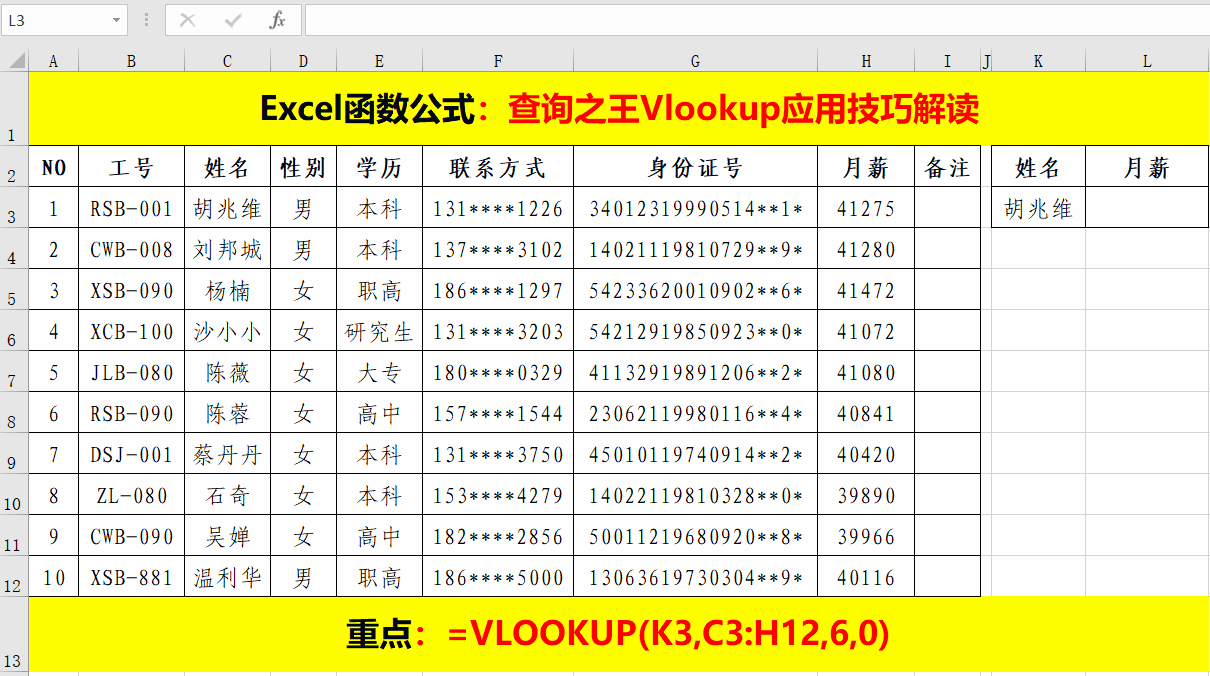Click cell DSJ-001

tap(132, 454)
